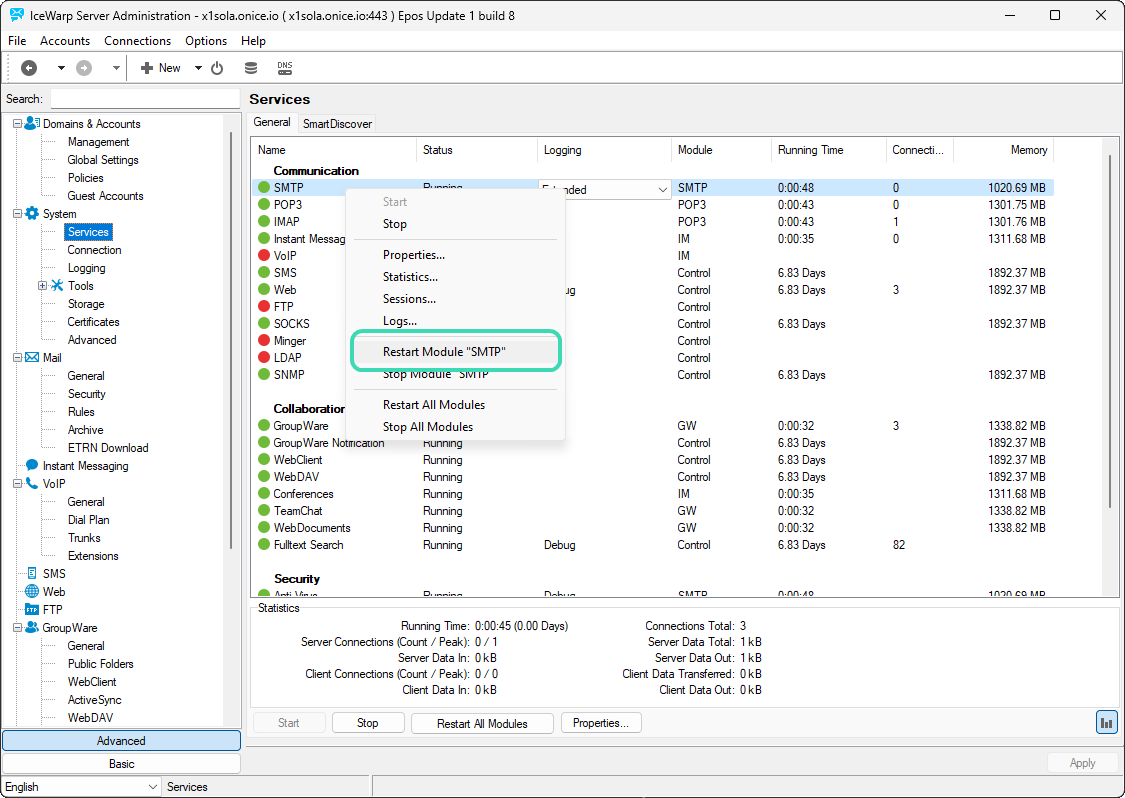Click the database icon in toolbar

pyautogui.click(x=250, y=68)
